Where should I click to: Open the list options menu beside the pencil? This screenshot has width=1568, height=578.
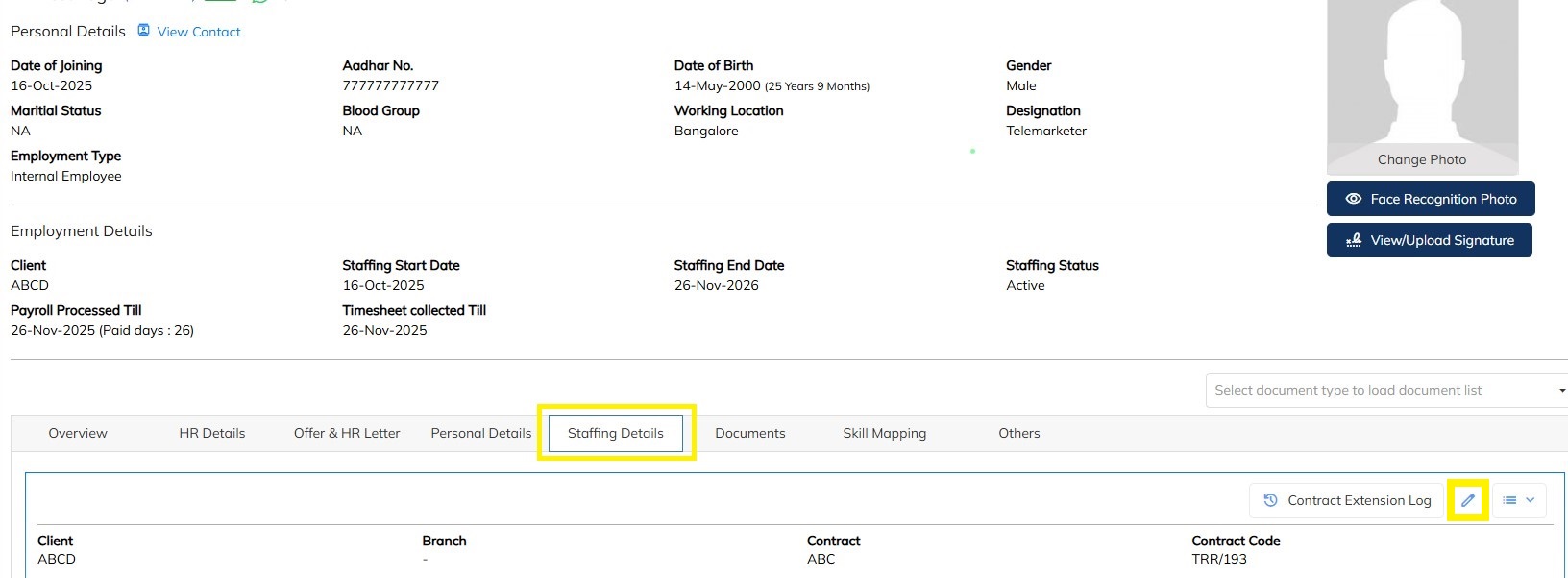pos(1519,500)
